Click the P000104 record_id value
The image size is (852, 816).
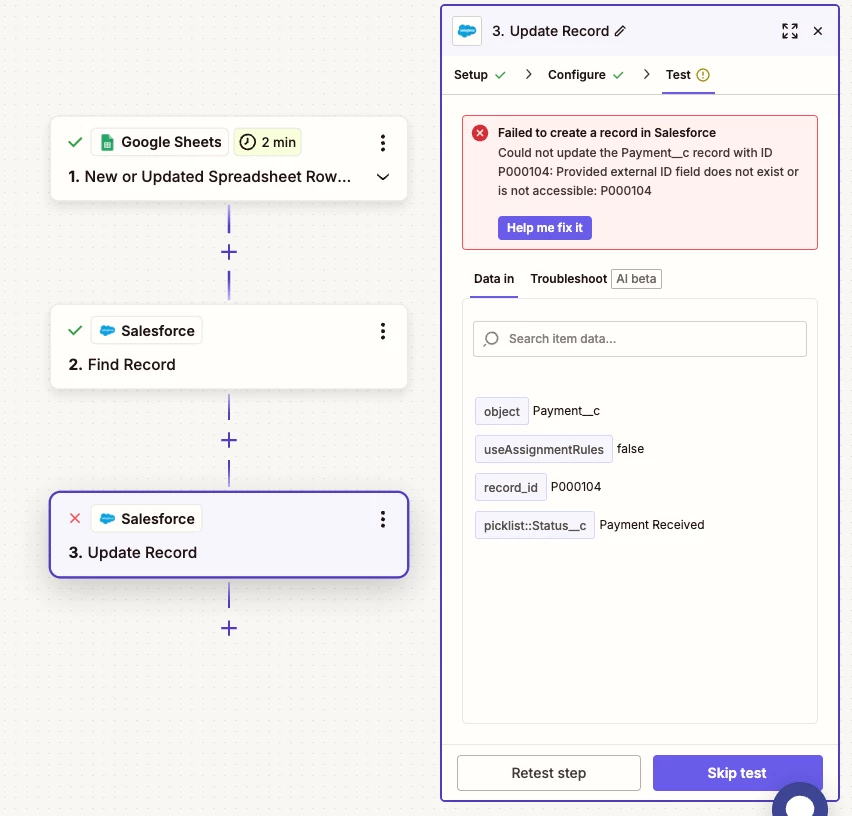click(576, 487)
